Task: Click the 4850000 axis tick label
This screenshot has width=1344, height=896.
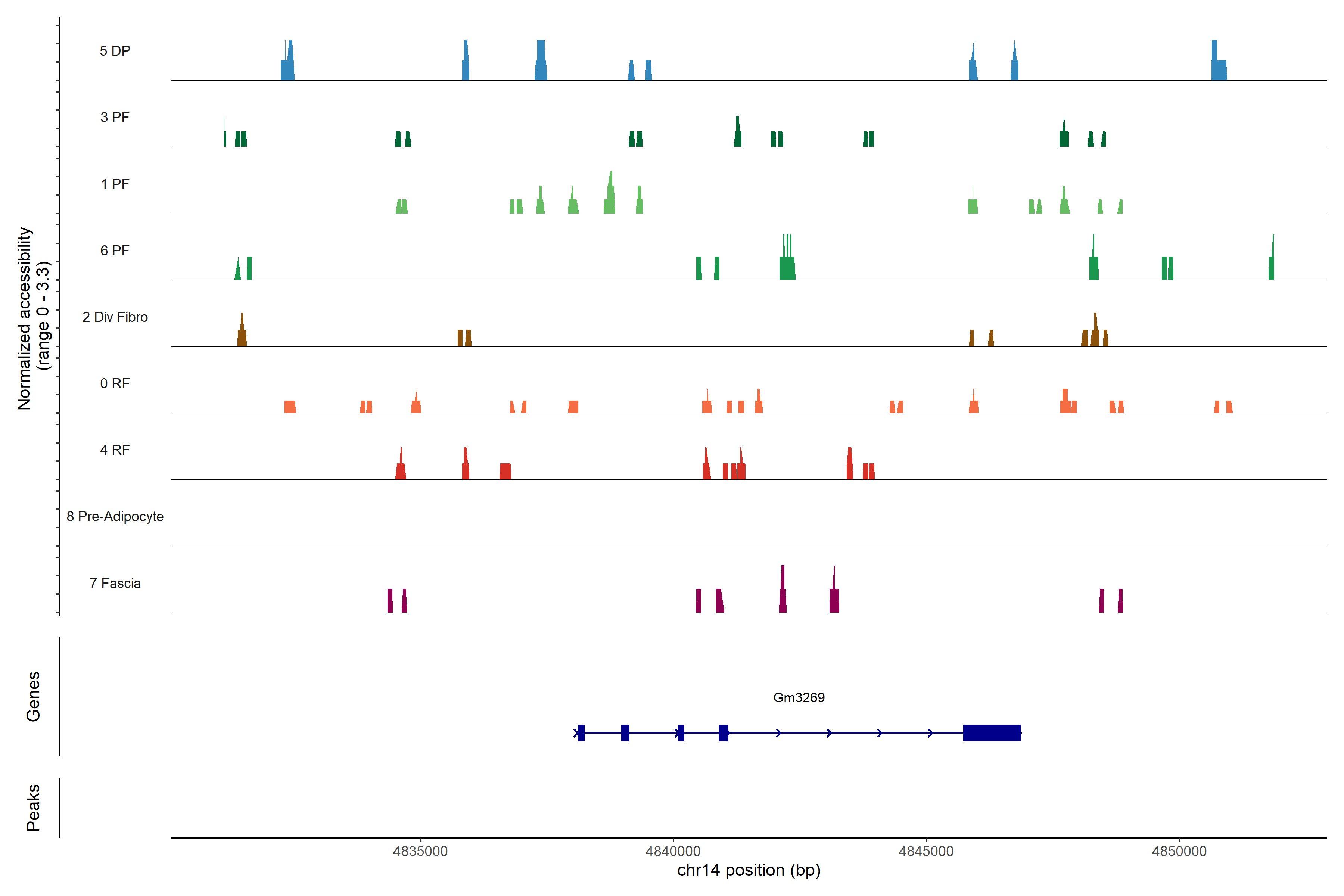Action: 1179,851
